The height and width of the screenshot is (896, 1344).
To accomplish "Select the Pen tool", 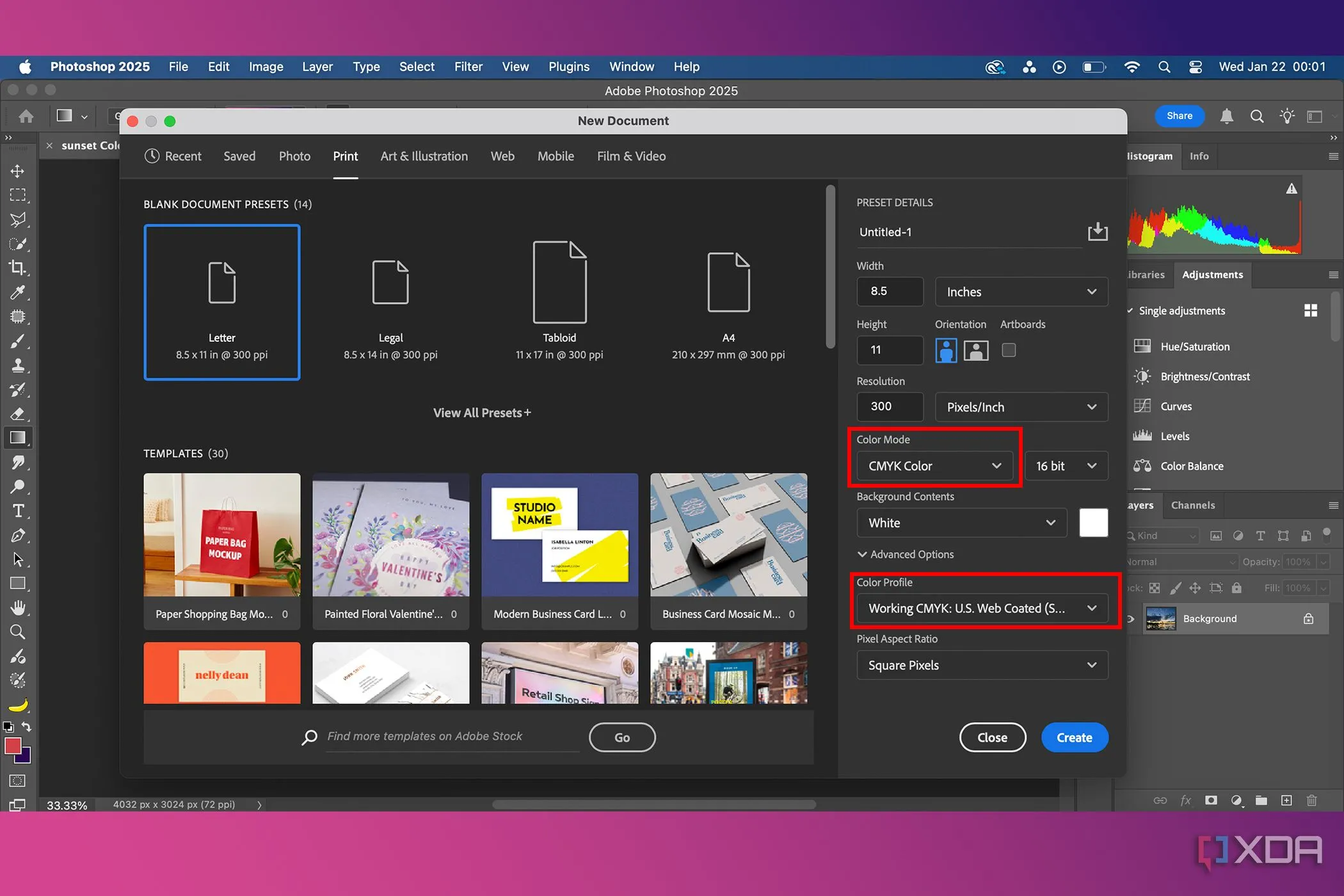I will 17,535.
